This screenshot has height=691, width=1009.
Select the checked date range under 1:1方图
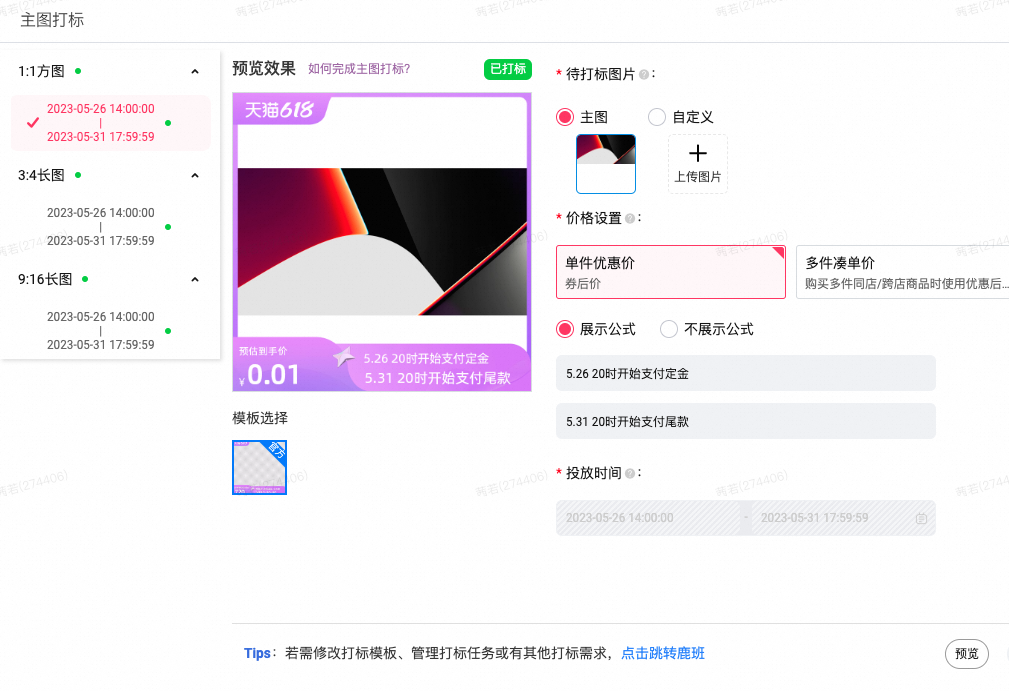[x=111, y=123]
